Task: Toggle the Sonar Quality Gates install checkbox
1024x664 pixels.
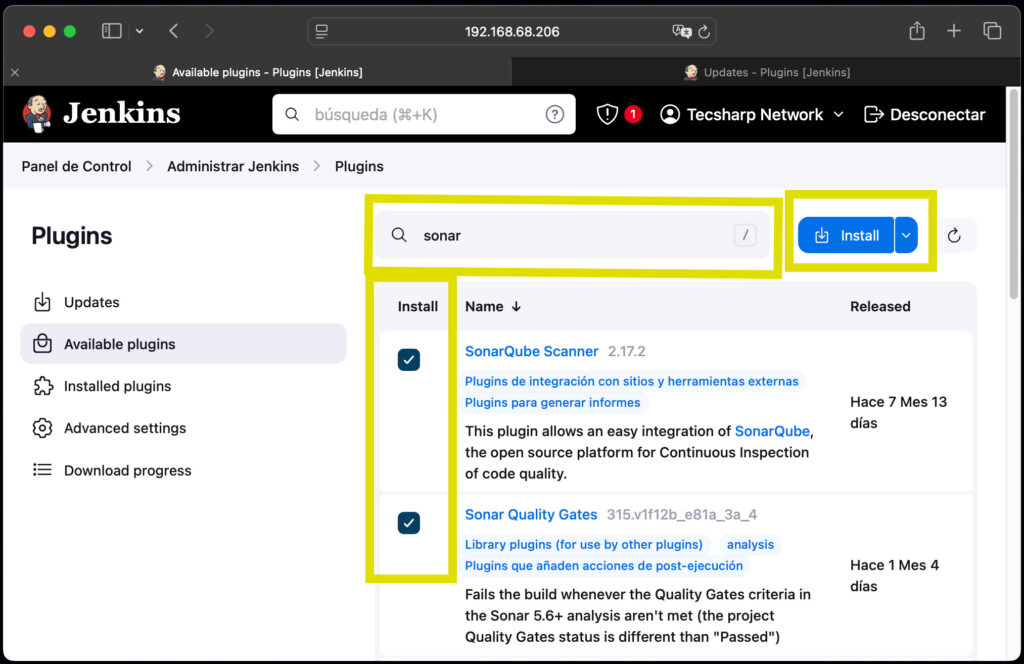Action: [409, 523]
